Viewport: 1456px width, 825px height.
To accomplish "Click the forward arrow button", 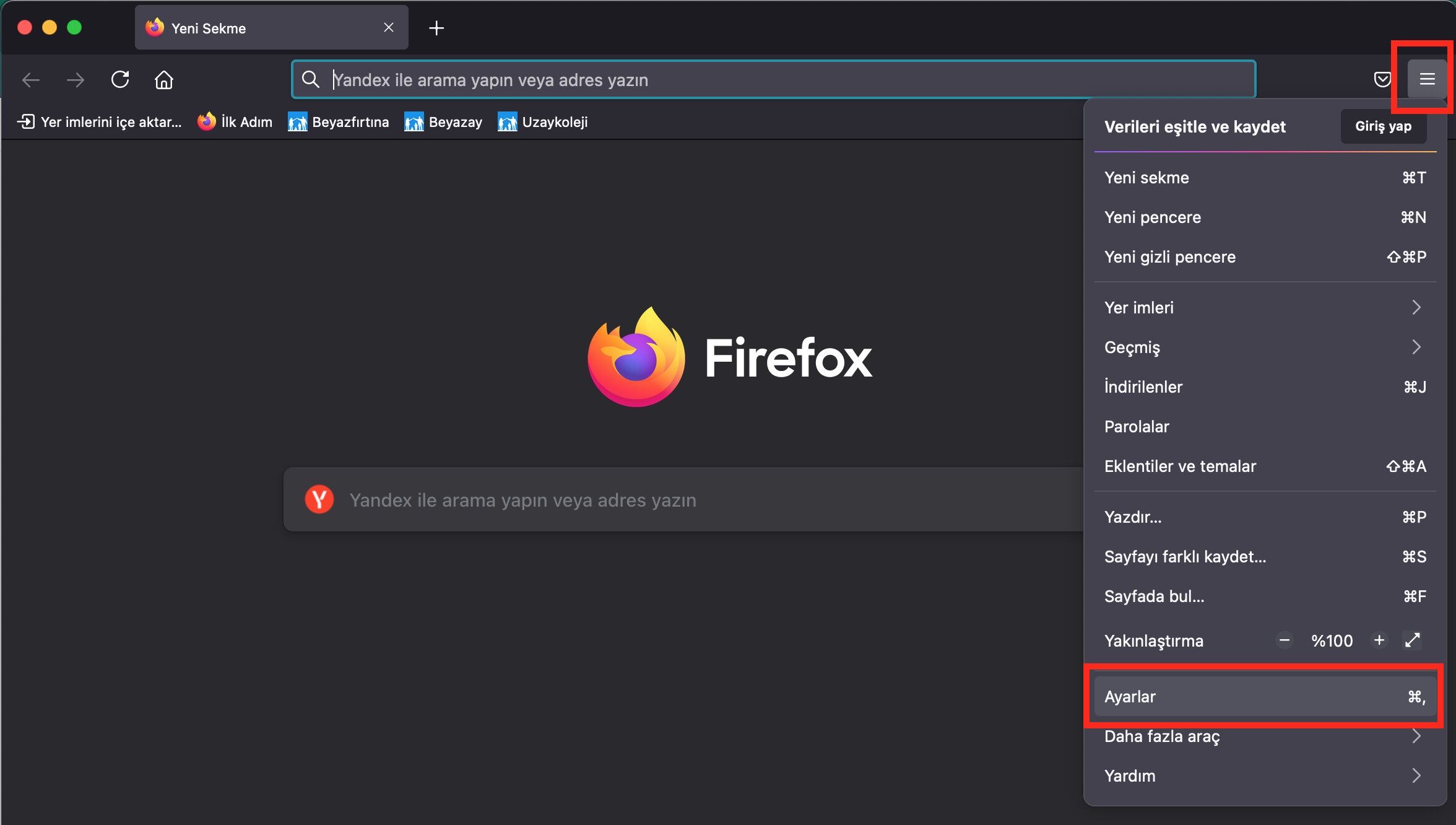I will 76,79.
